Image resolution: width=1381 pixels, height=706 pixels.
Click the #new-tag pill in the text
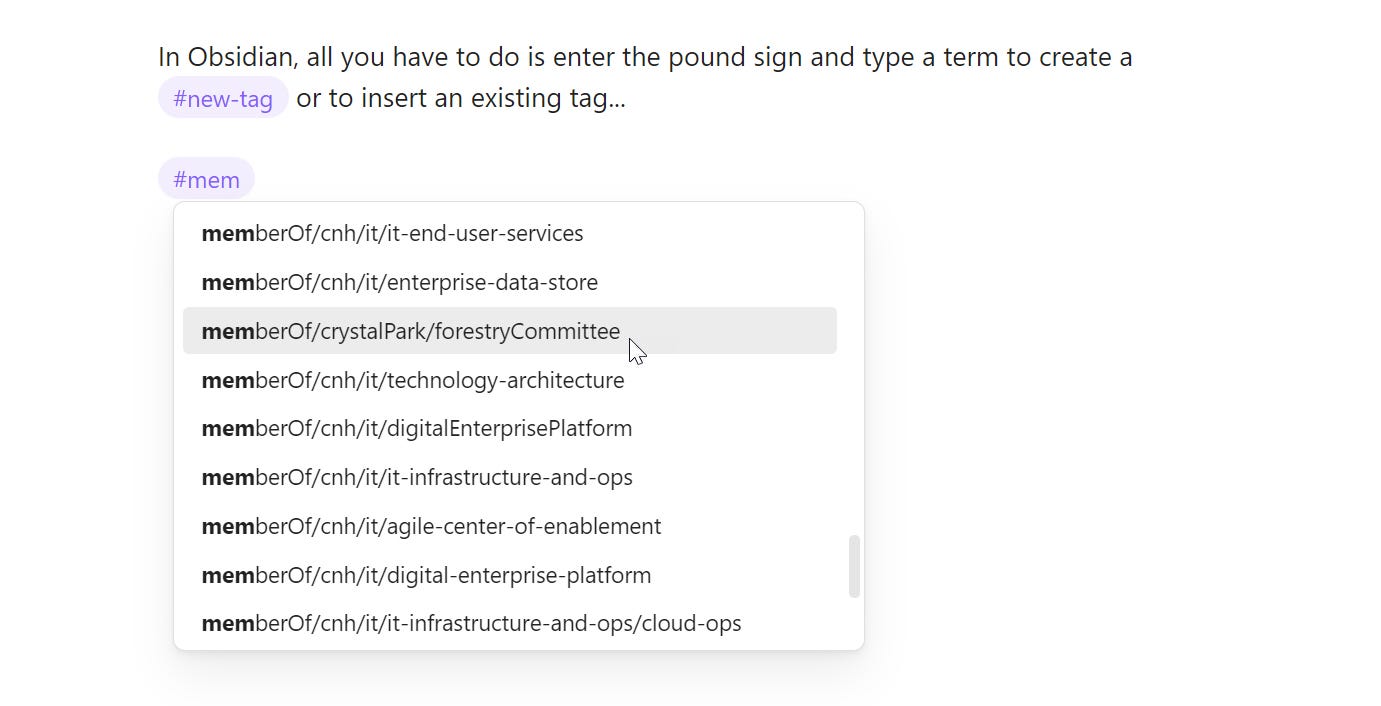(223, 98)
